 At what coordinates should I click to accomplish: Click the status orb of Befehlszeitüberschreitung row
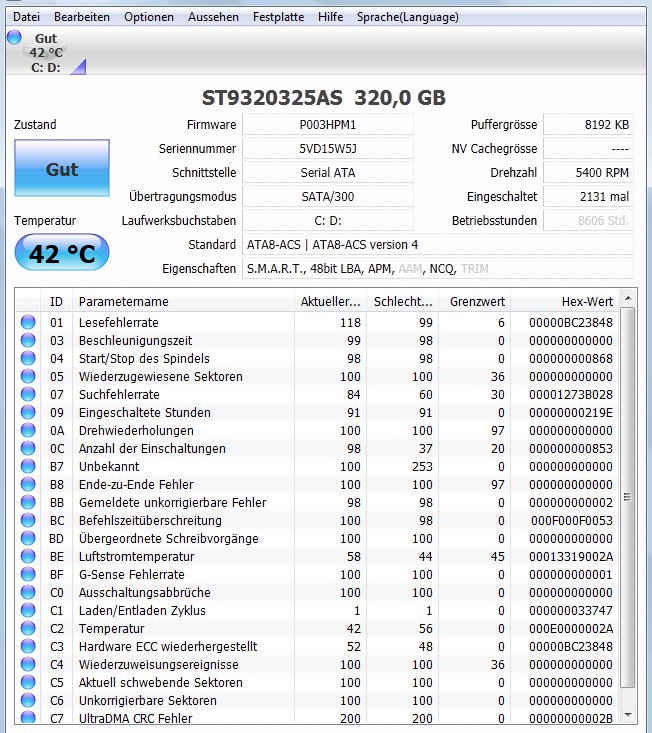[28, 520]
